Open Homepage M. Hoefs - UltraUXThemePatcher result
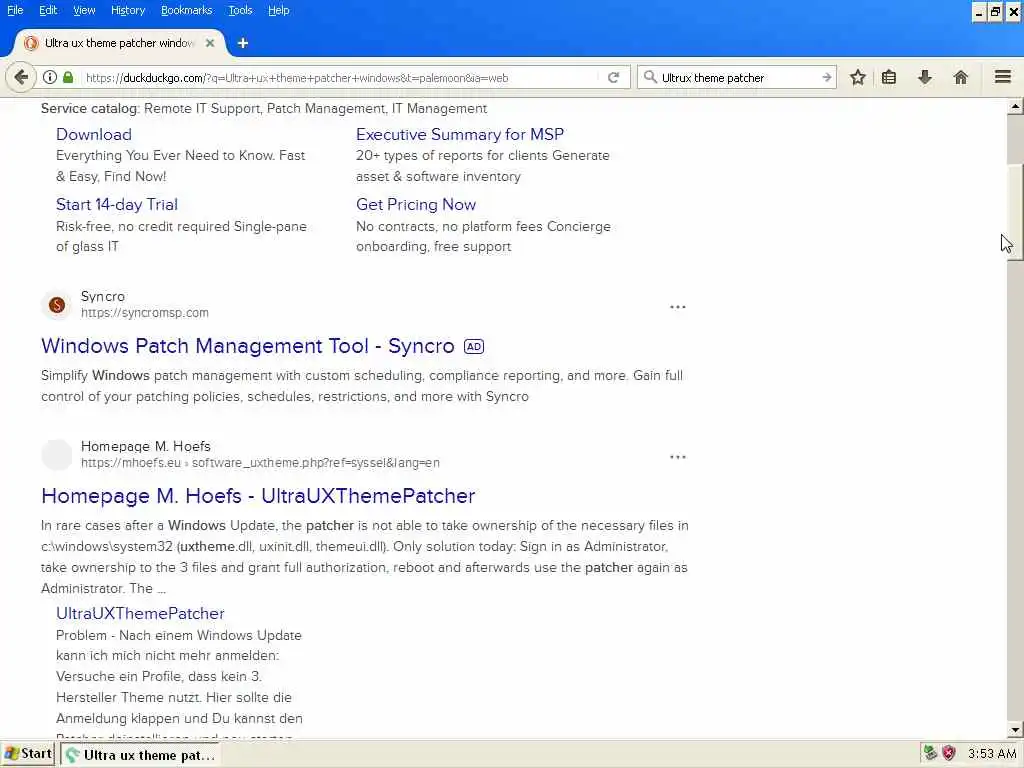This screenshot has height=768, width=1024. 258,496
